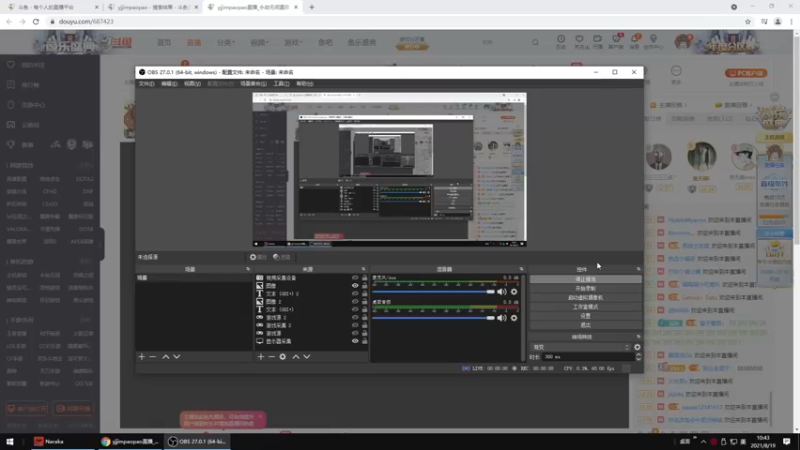Toggle the lock on the 显示器采集 source

[364, 341]
